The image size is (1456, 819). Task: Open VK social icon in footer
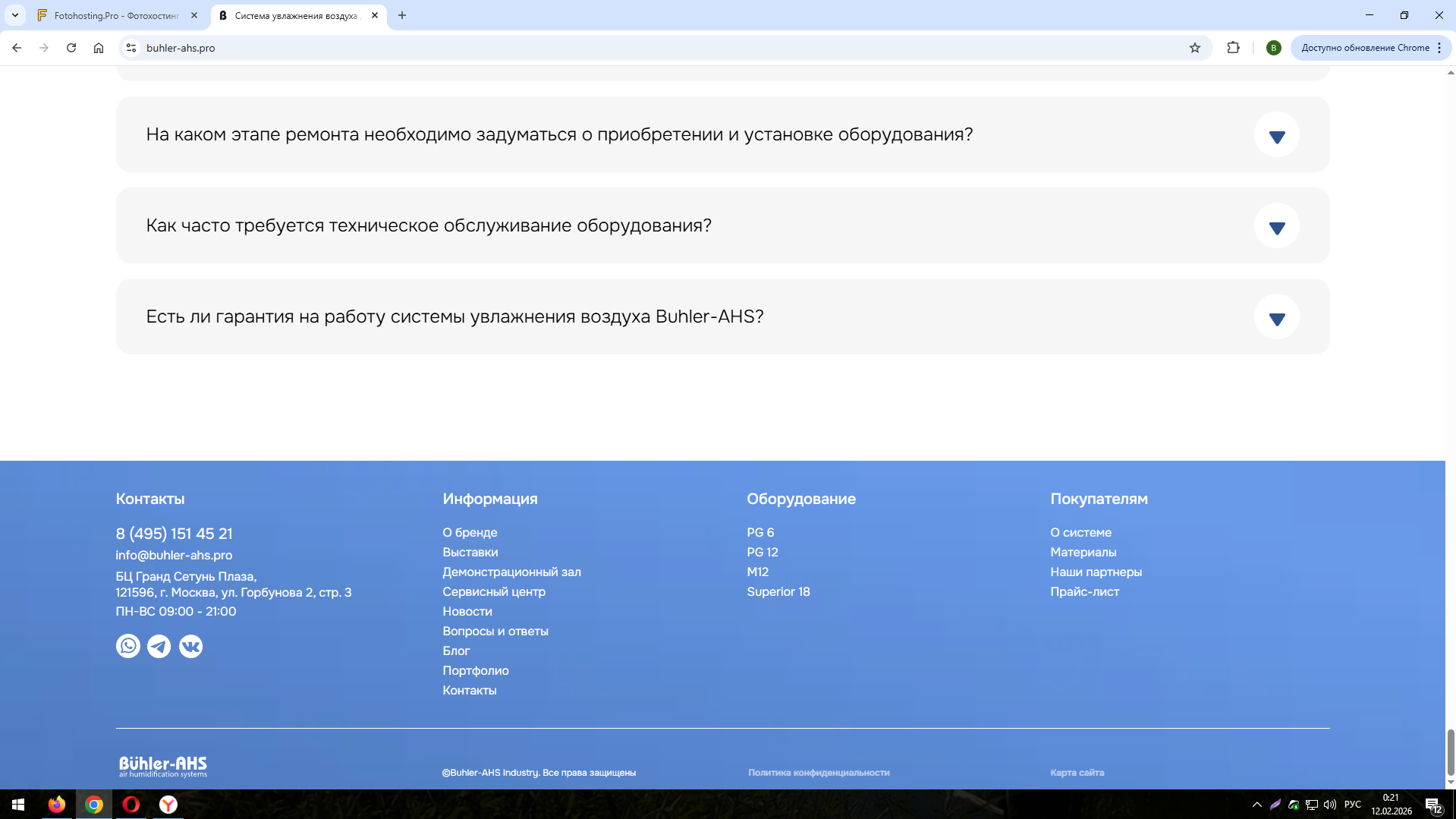click(x=190, y=646)
